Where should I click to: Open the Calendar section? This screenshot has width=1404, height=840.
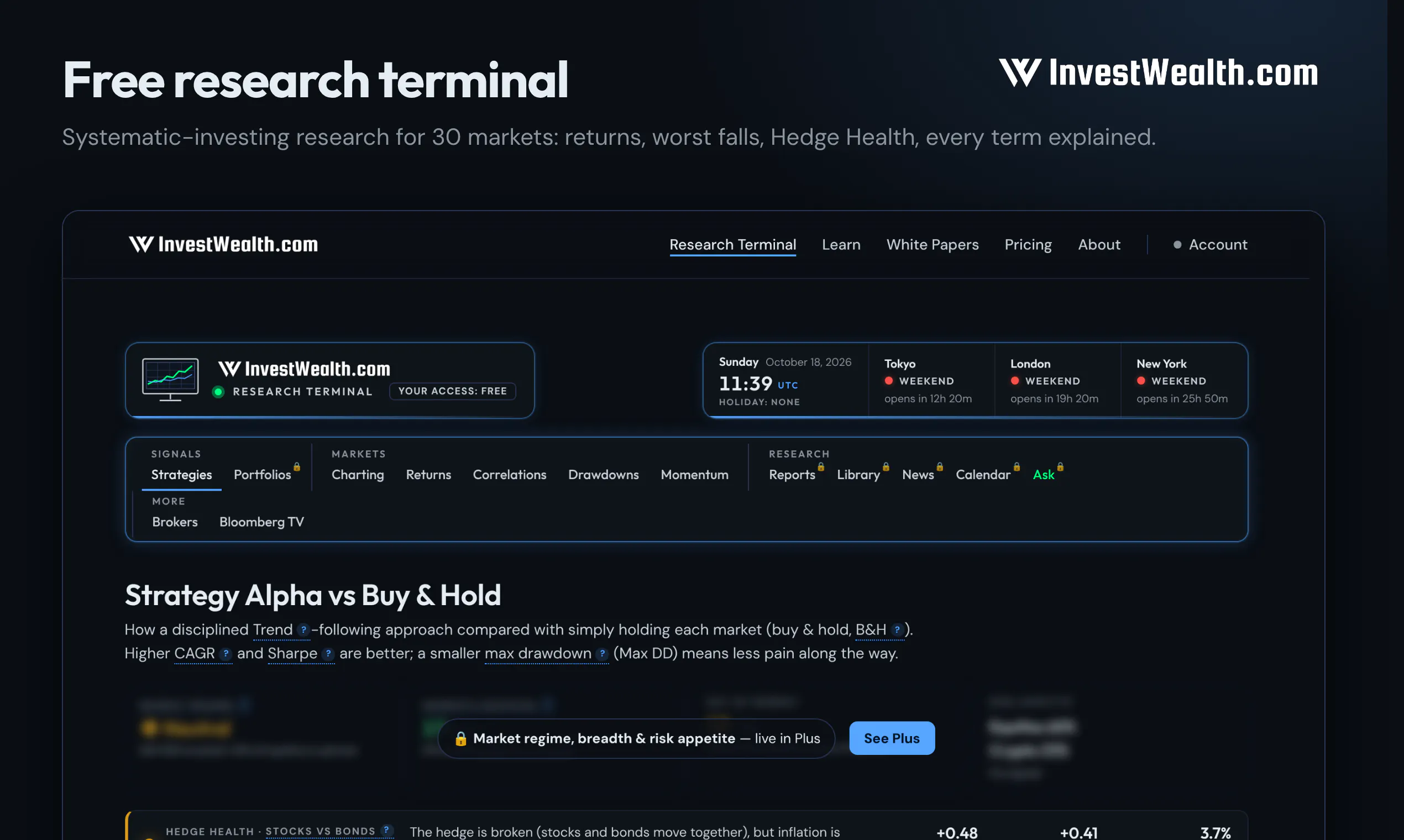(983, 475)
